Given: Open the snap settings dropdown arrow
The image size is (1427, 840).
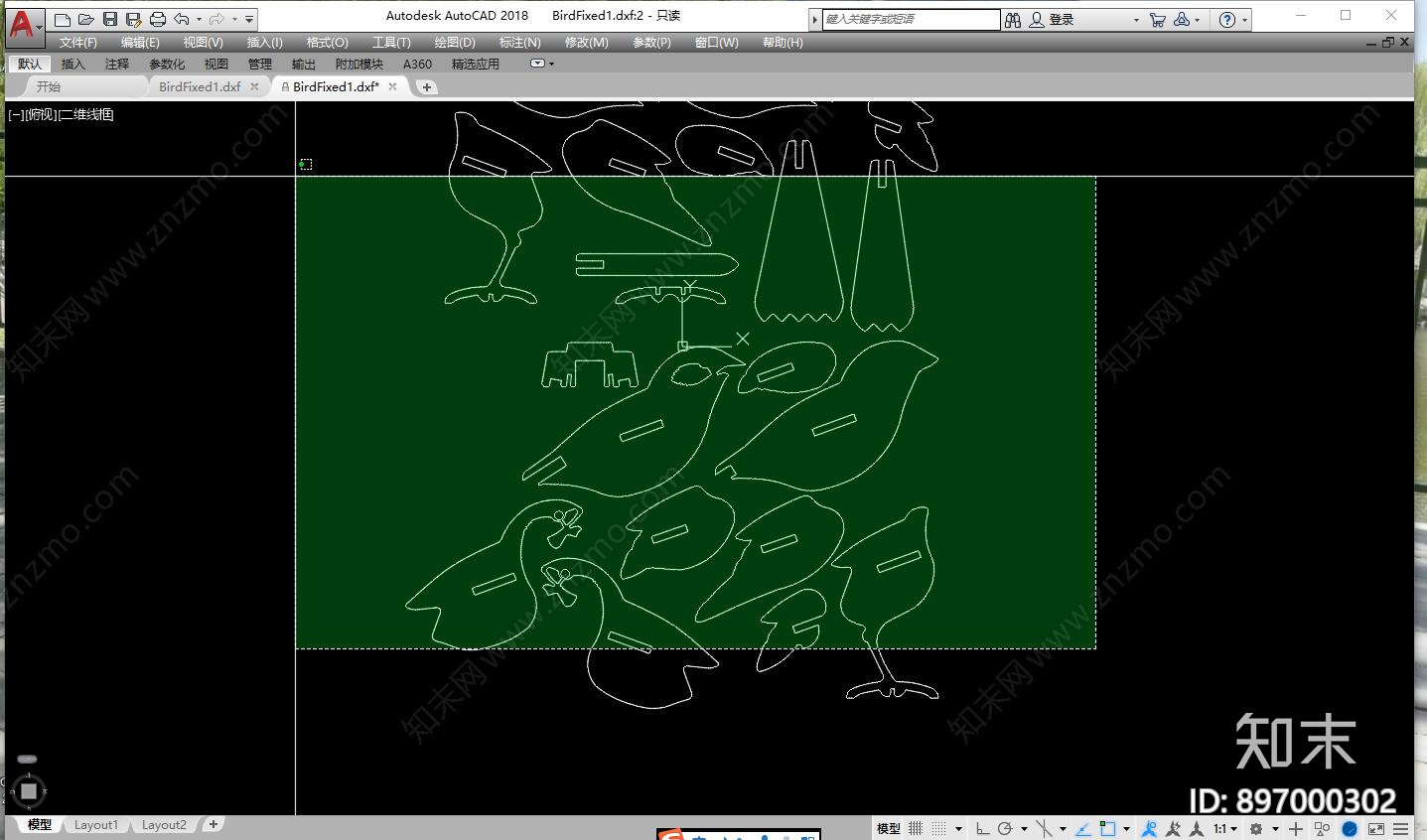Looking at the screenshot, I should (959, 828).
